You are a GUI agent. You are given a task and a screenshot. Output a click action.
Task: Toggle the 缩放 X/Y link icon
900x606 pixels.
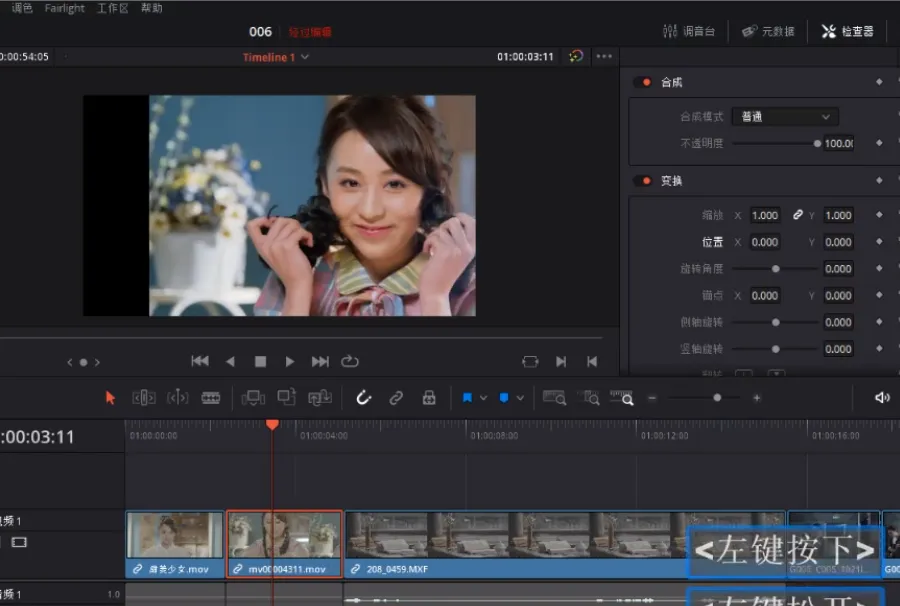point(798,215)
